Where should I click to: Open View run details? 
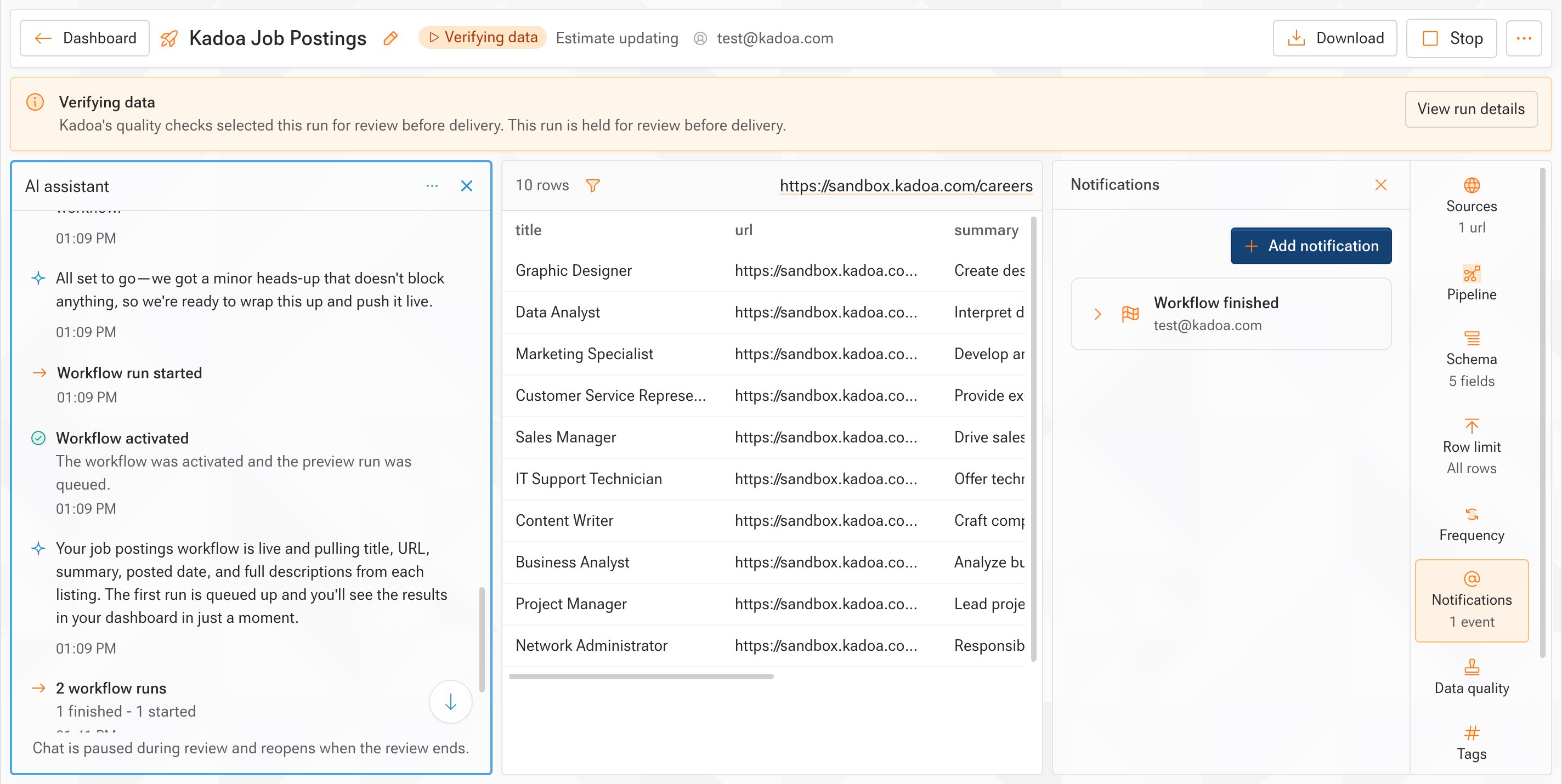click(x=1470, y=109)
